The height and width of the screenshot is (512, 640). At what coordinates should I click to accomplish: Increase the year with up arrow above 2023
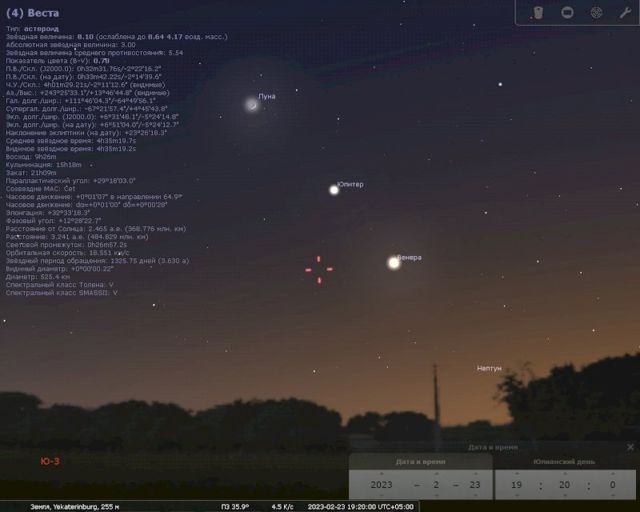pyautogui.click(x=380, y=473)
